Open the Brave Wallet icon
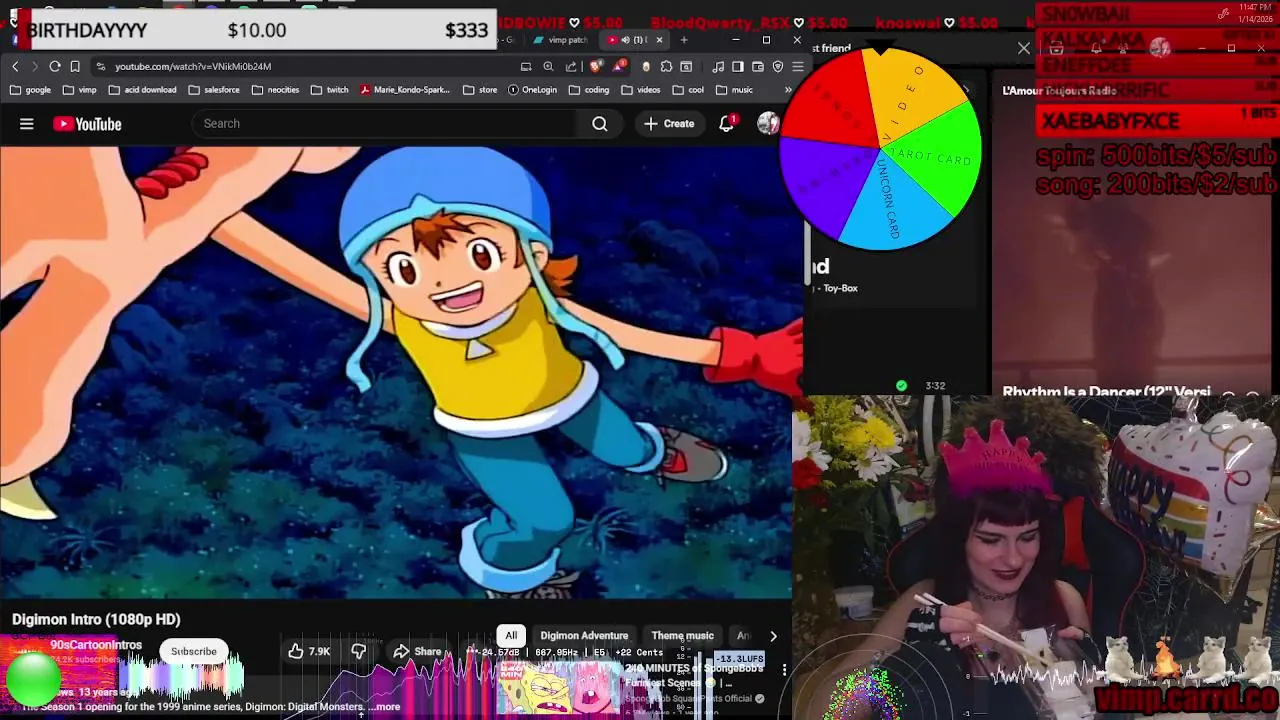1280x720 pixels. pyautogui.click(x=758, y=66)
